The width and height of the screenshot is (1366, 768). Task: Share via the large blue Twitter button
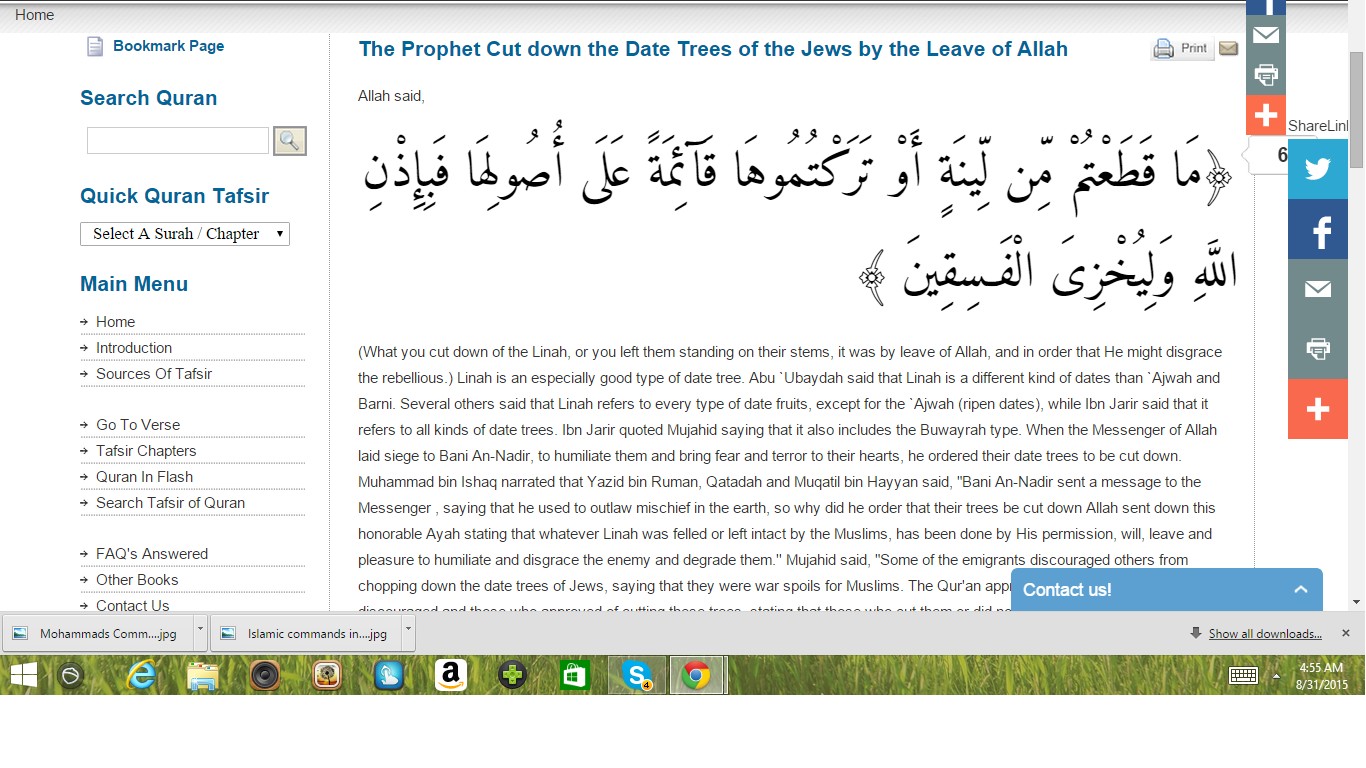tap(1318, 169)
